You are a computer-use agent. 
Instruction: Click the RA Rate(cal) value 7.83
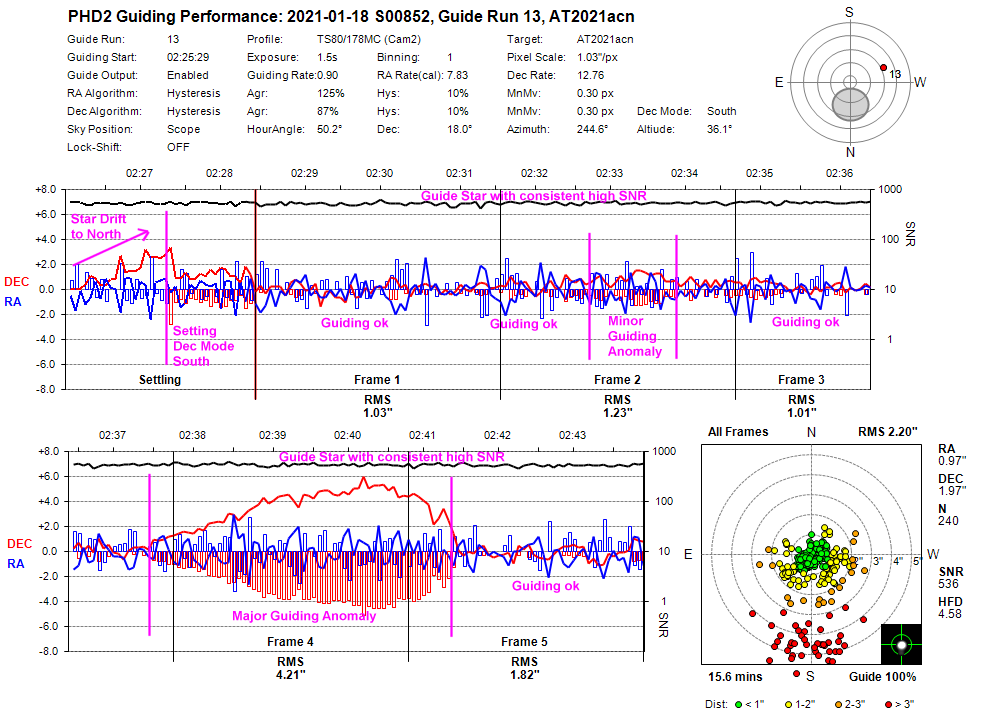pos(457,75)
